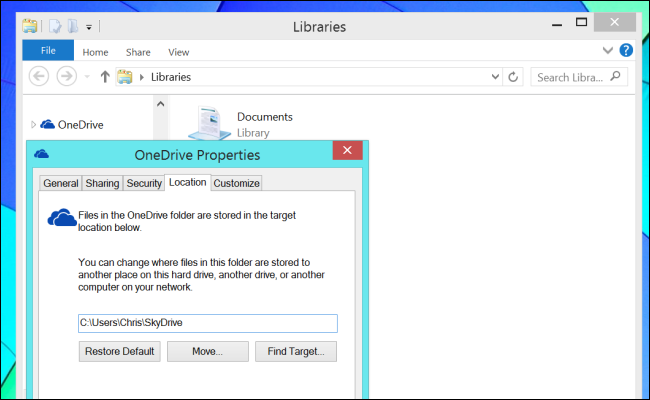Switch to the General tab

click(61, 183)
